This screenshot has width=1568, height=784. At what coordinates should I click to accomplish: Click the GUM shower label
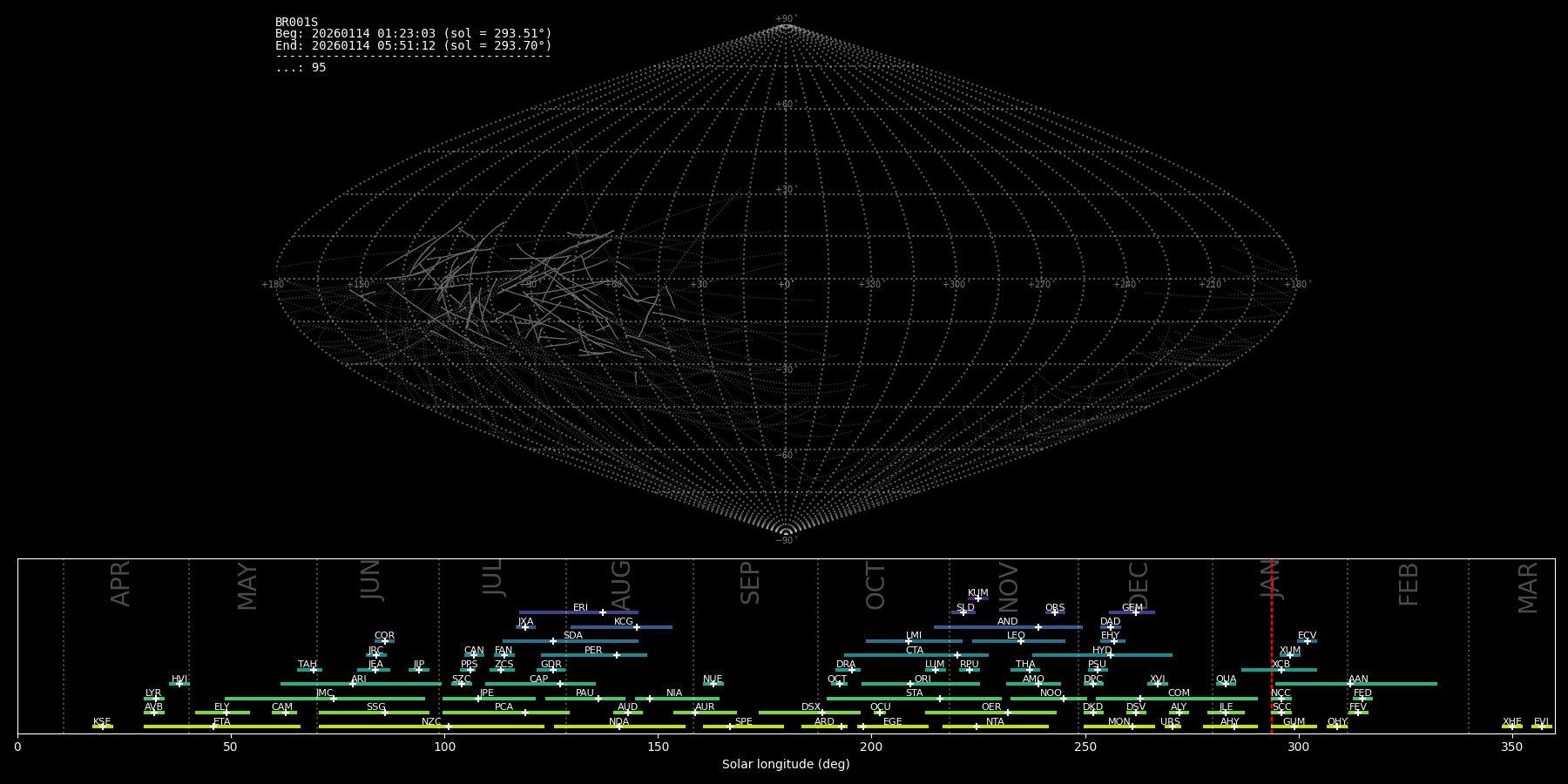pyautogui.click(x=1294, y=722)
